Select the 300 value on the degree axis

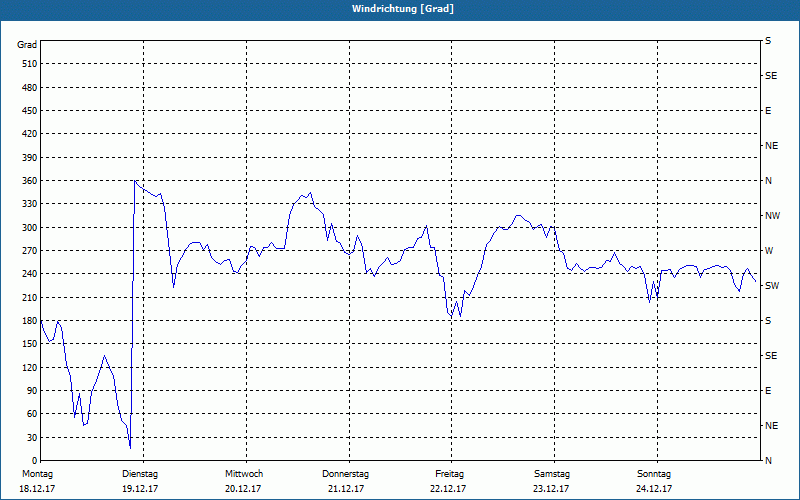coord(30,228)
